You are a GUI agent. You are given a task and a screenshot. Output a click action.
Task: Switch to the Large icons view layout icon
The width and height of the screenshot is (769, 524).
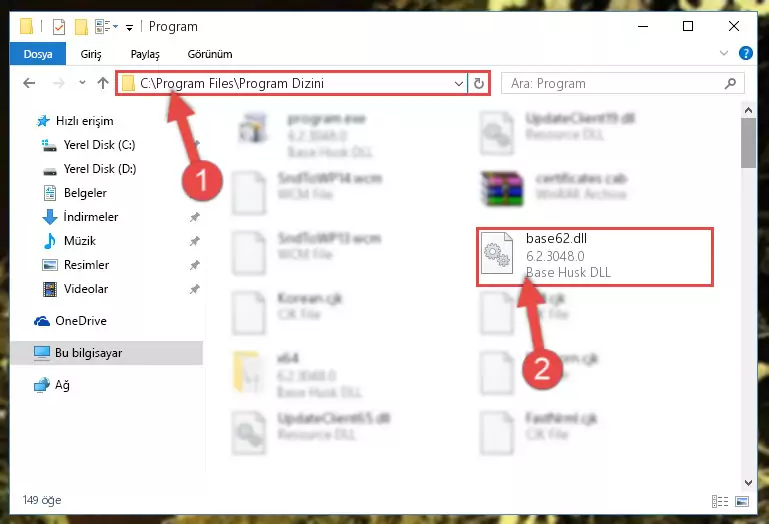point(742,501)
